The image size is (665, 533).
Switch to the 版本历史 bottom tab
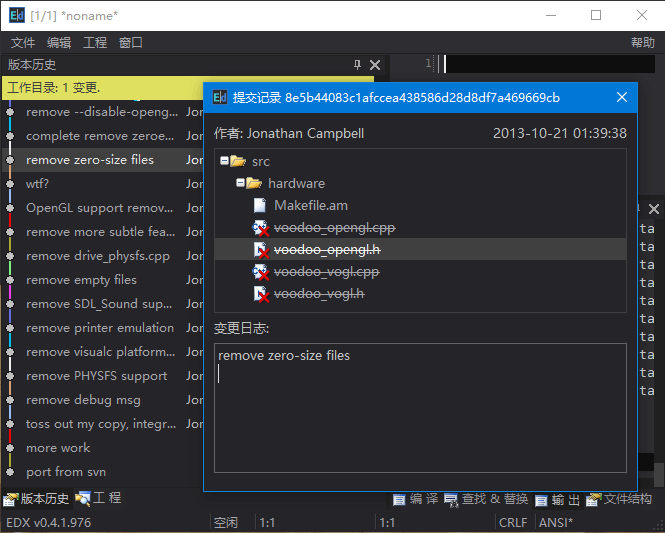click(x=36, y=499)
